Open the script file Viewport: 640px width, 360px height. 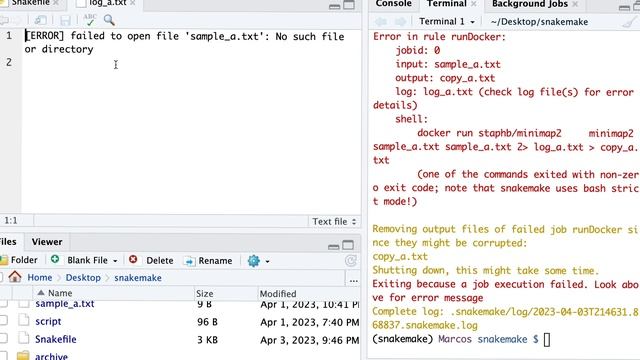(x=48, y=322)
